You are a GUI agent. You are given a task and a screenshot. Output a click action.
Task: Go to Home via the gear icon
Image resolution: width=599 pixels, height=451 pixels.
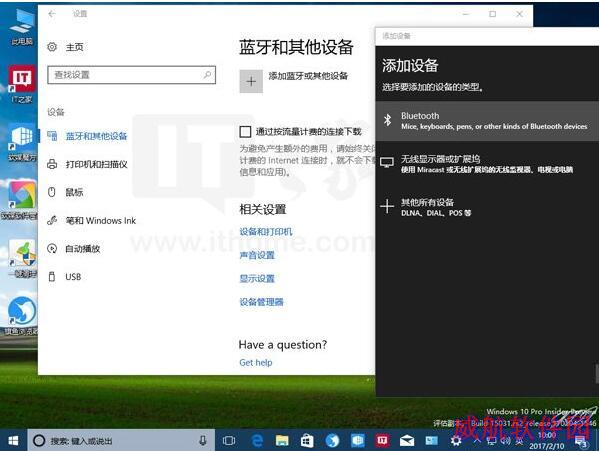[x=52, y=47]
